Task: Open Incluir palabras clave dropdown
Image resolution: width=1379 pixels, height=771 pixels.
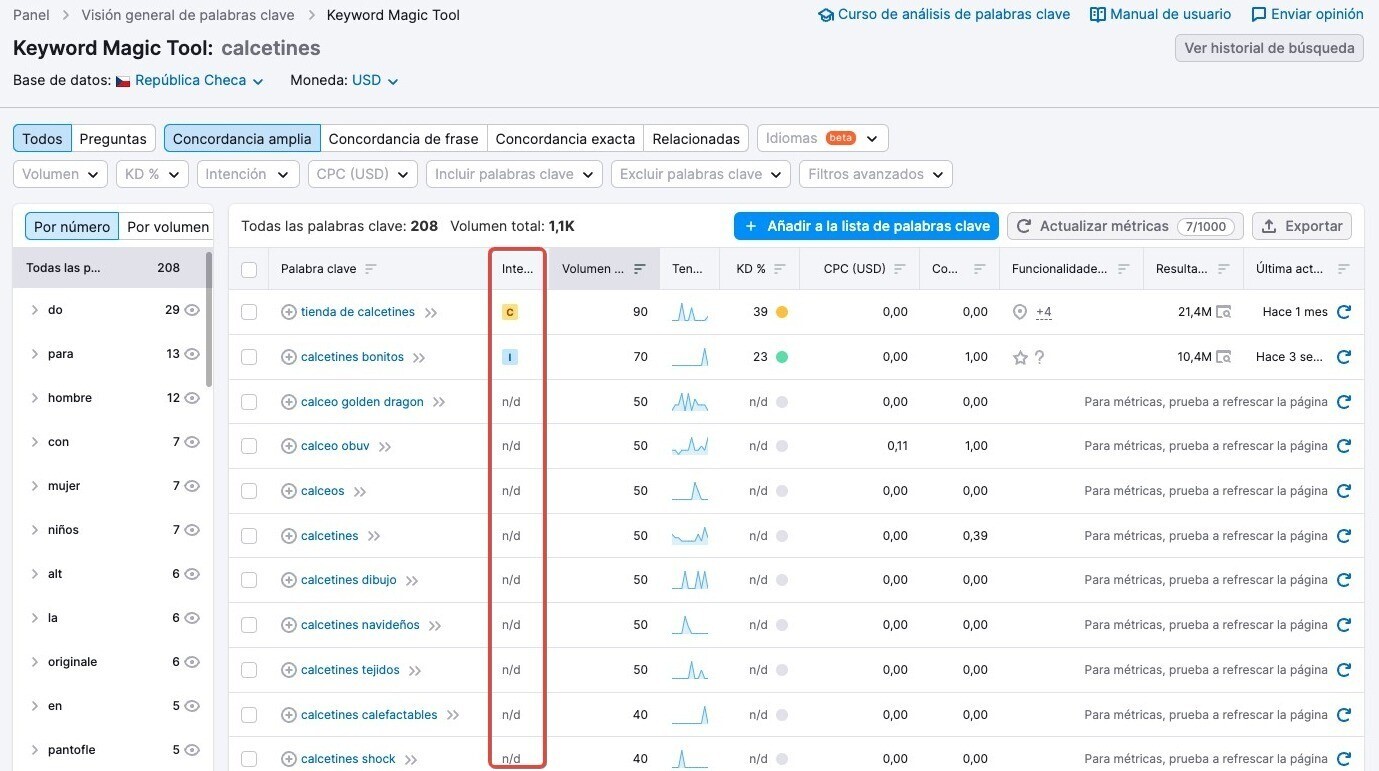Action: tap(515, 174)
